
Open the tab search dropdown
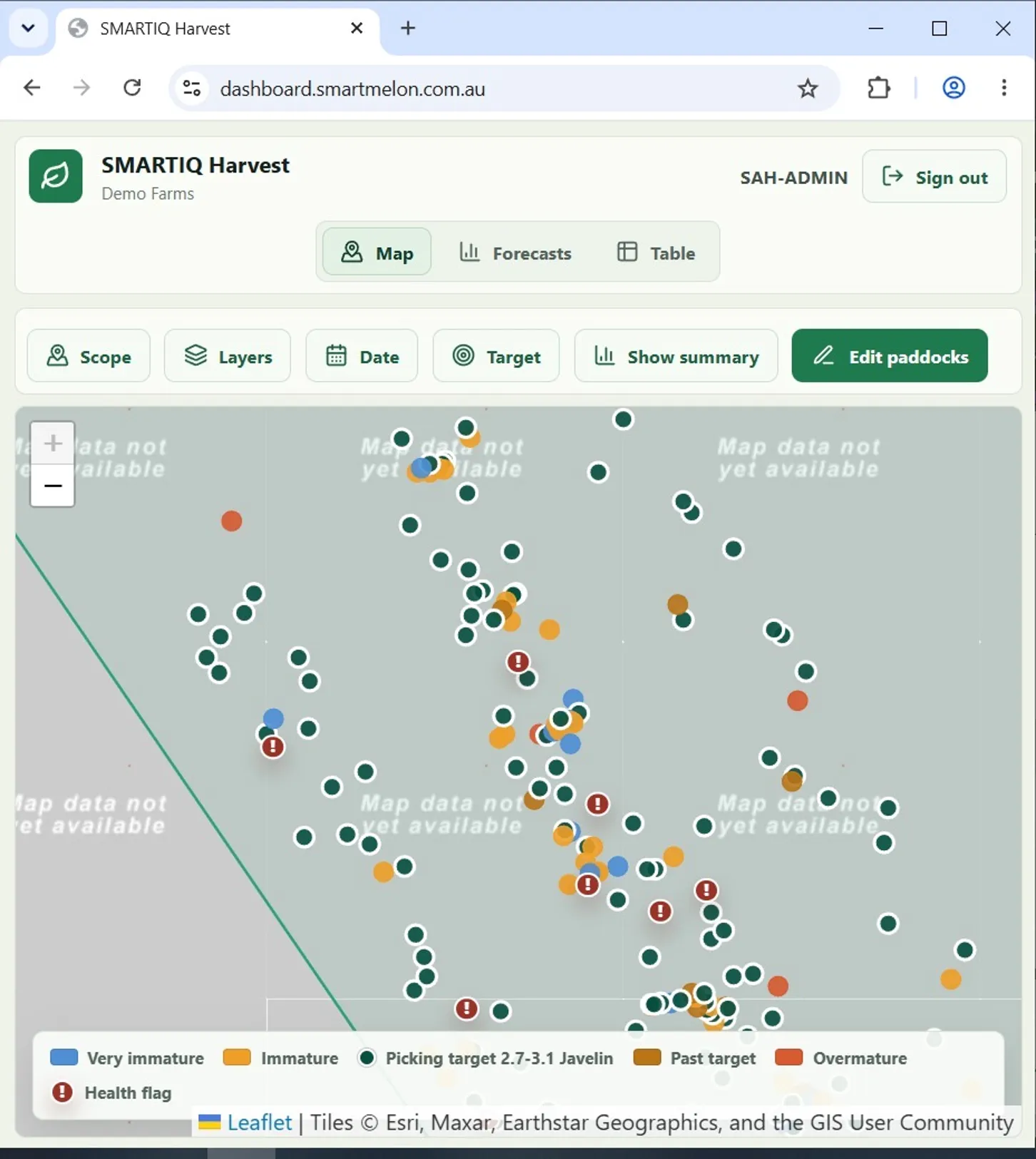[x=29, y=29]
